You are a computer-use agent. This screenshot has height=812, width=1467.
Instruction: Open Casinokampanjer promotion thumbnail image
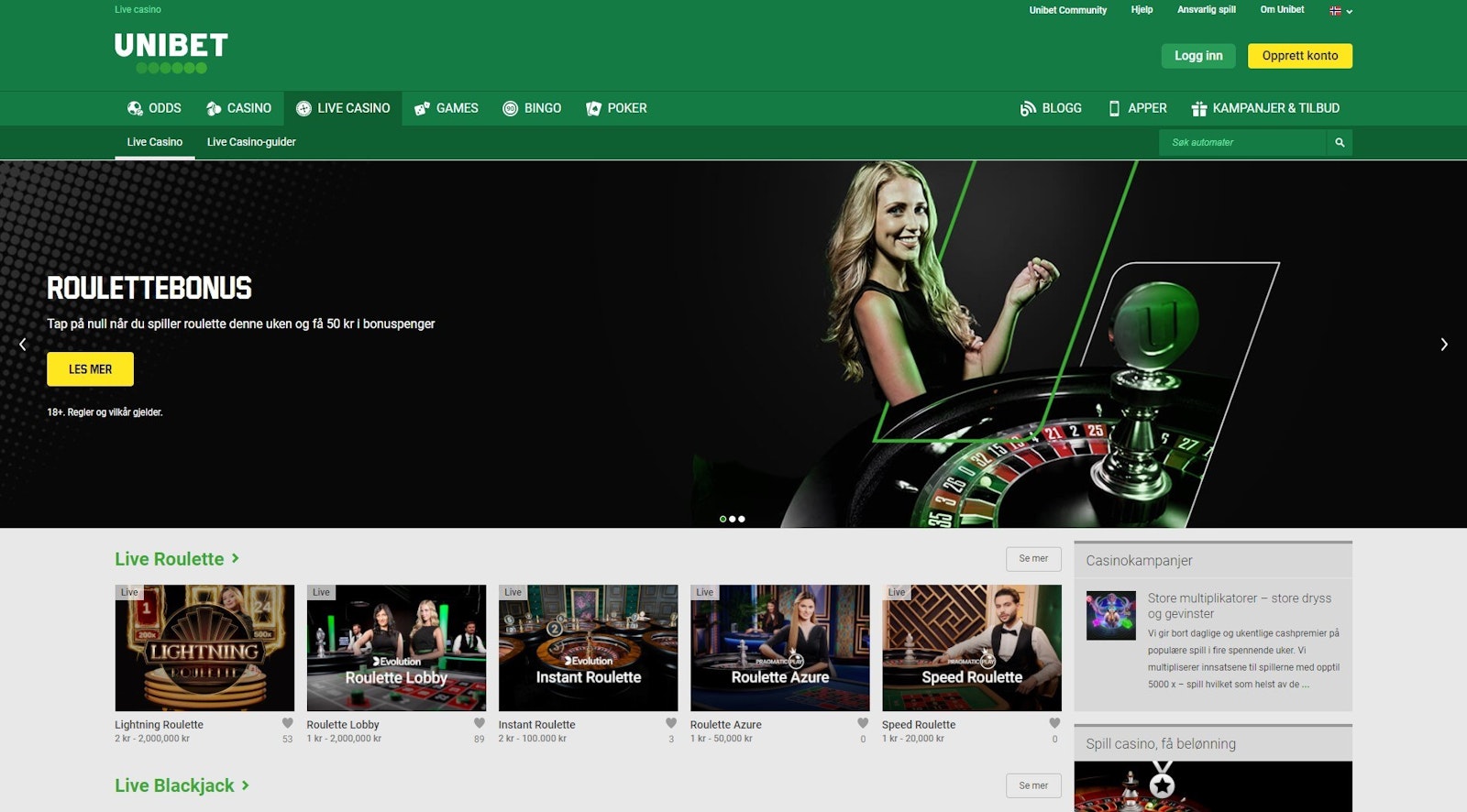1111,615
